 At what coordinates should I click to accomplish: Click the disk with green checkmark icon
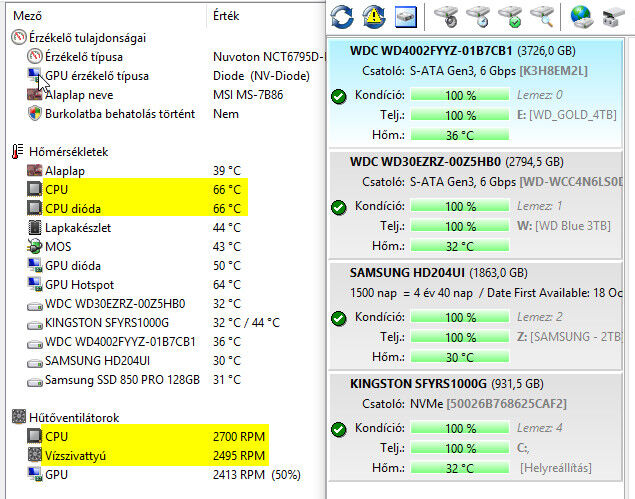510,17
